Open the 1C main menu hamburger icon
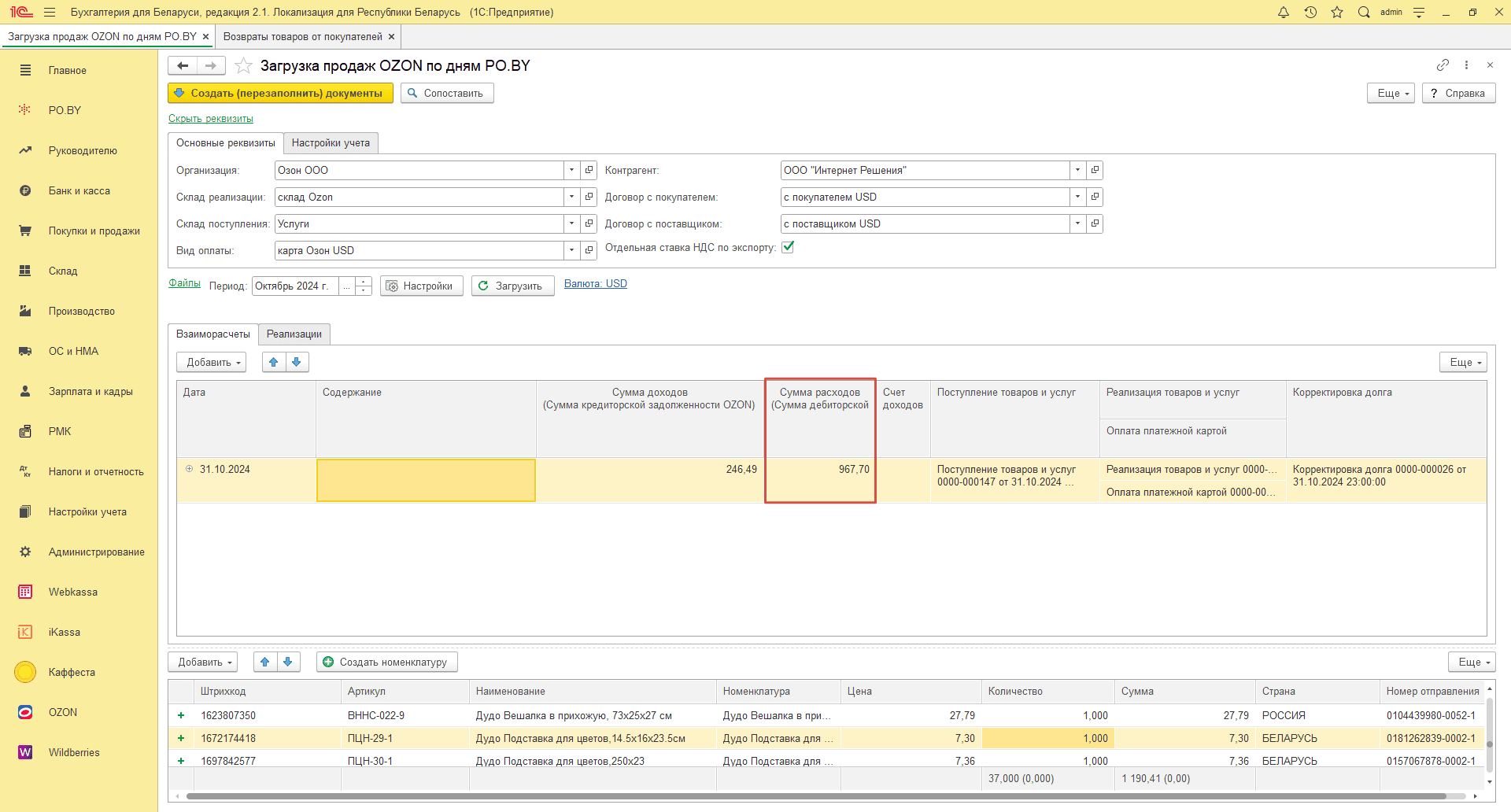Screen dimensions: 1511x812 click(50, 12)
